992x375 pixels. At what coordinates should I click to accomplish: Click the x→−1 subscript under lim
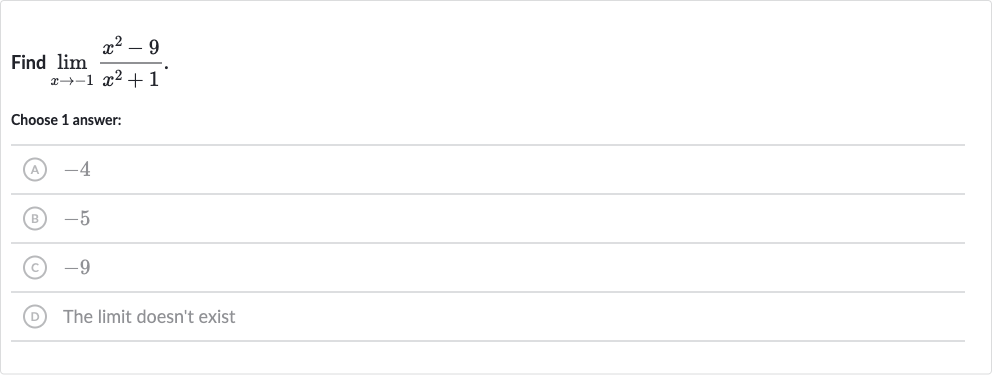coord(72,81)
